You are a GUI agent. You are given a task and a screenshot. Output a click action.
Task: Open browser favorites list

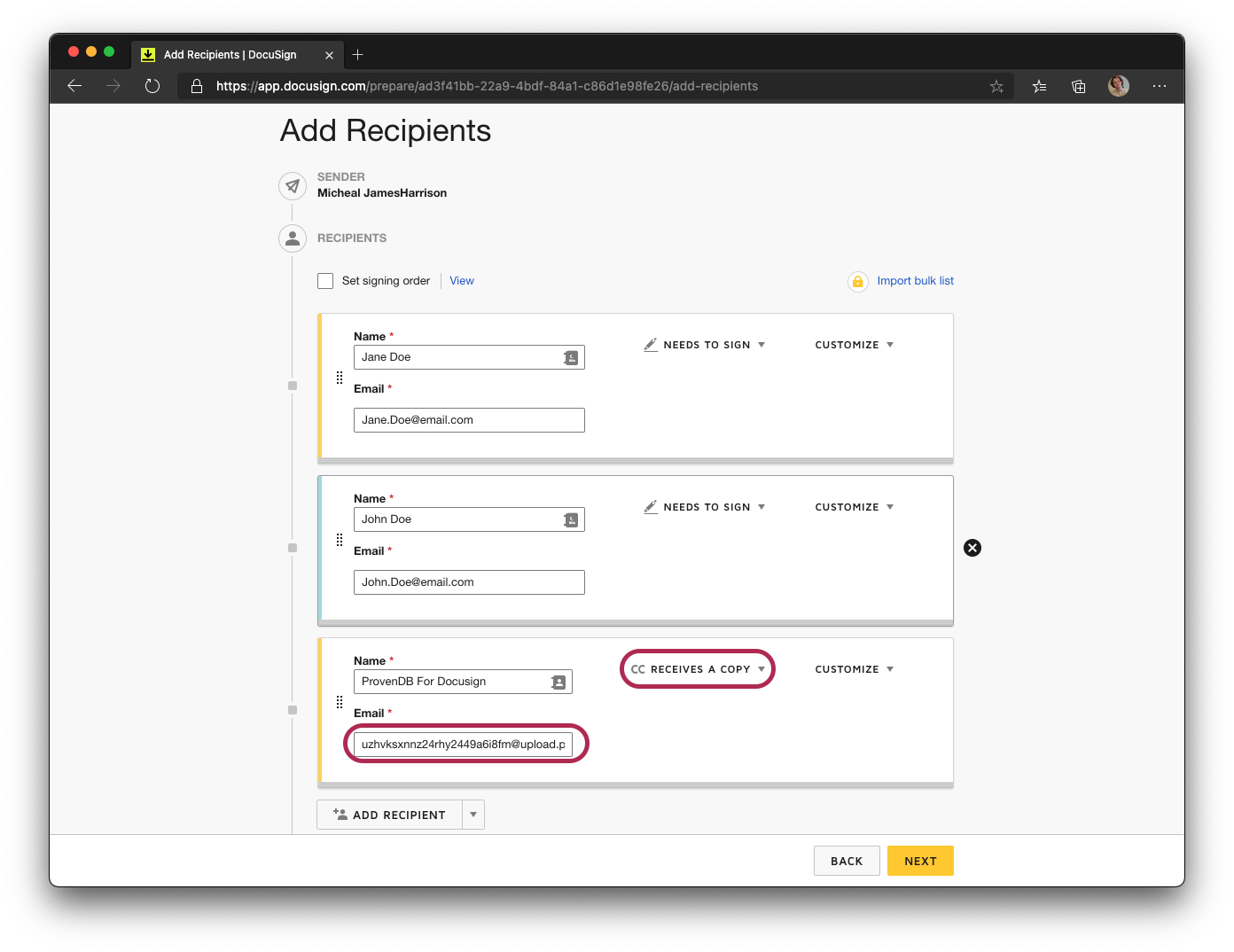point(1039,86)
